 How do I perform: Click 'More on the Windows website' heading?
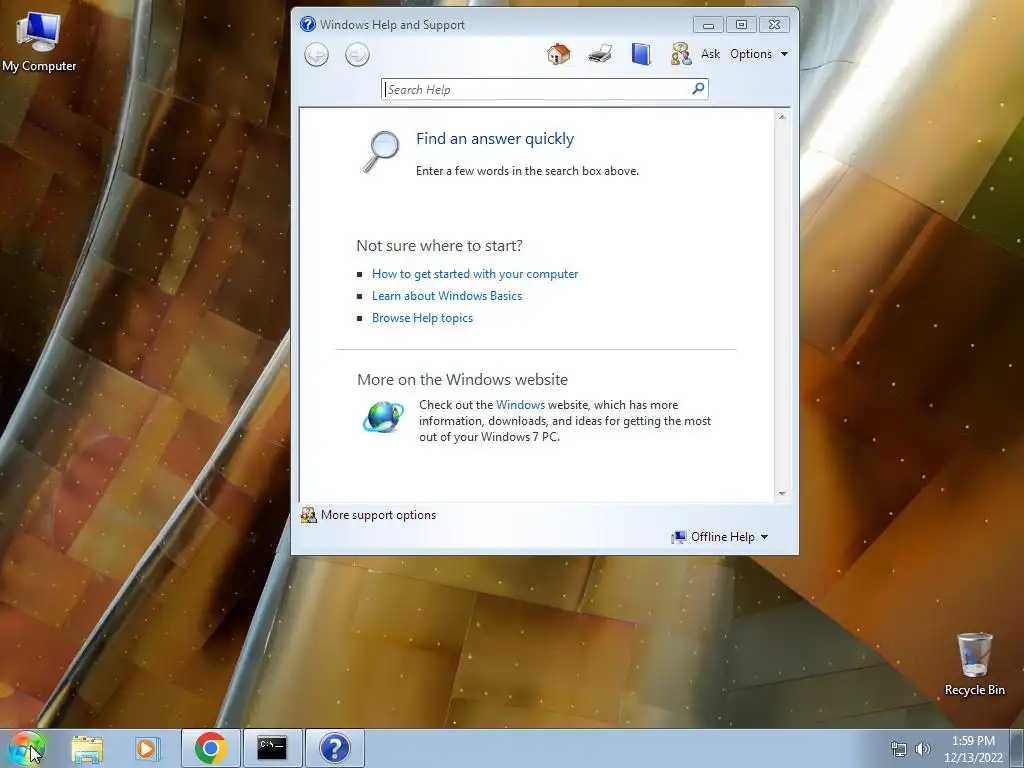click(x=462, y=379)
